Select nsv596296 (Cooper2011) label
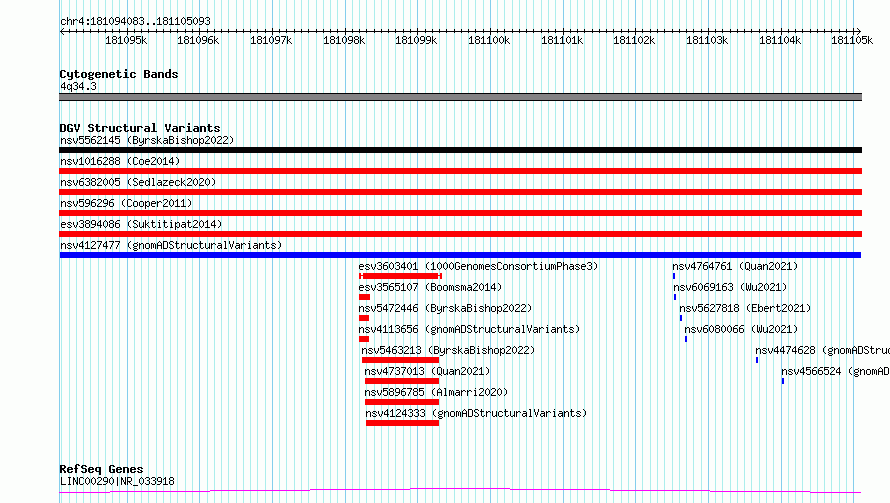This screenshot has height=503, width=890. [126, 203]
